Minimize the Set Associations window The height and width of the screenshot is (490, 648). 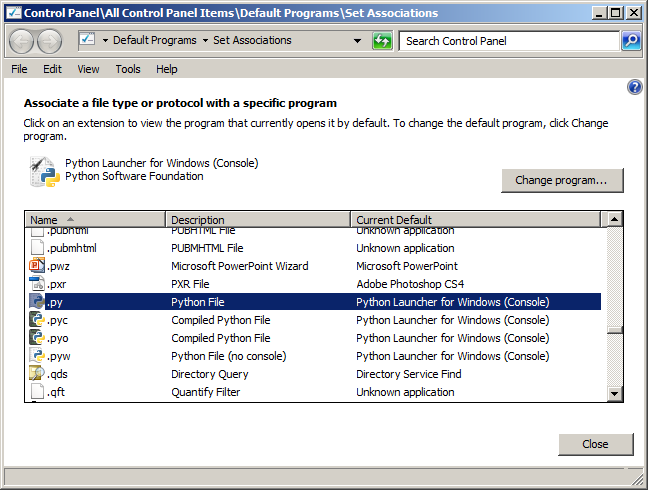tap(599, 13)
